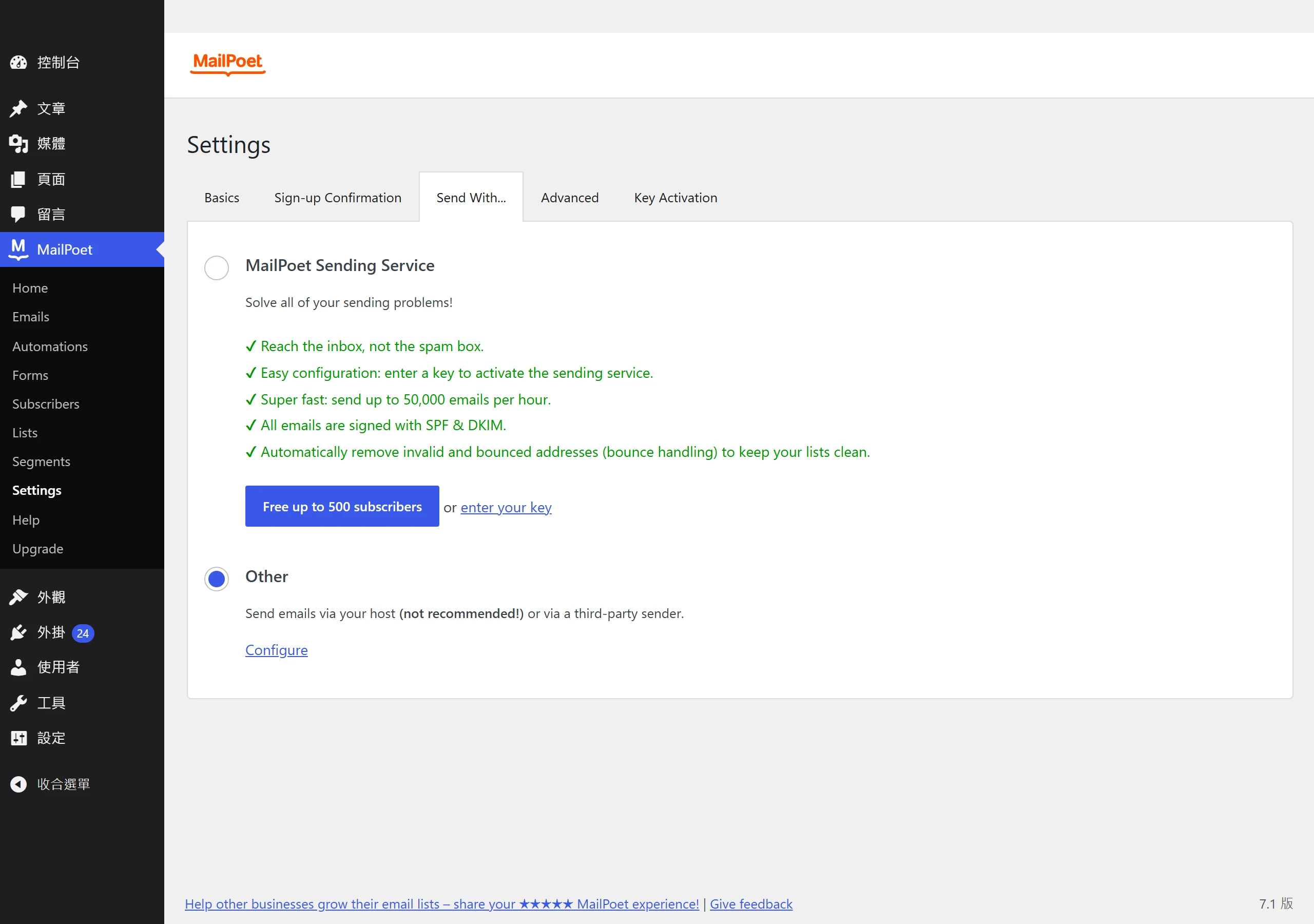
Task: Open Forms in MailPoet submenu
Action: click(x=30, y=375)
